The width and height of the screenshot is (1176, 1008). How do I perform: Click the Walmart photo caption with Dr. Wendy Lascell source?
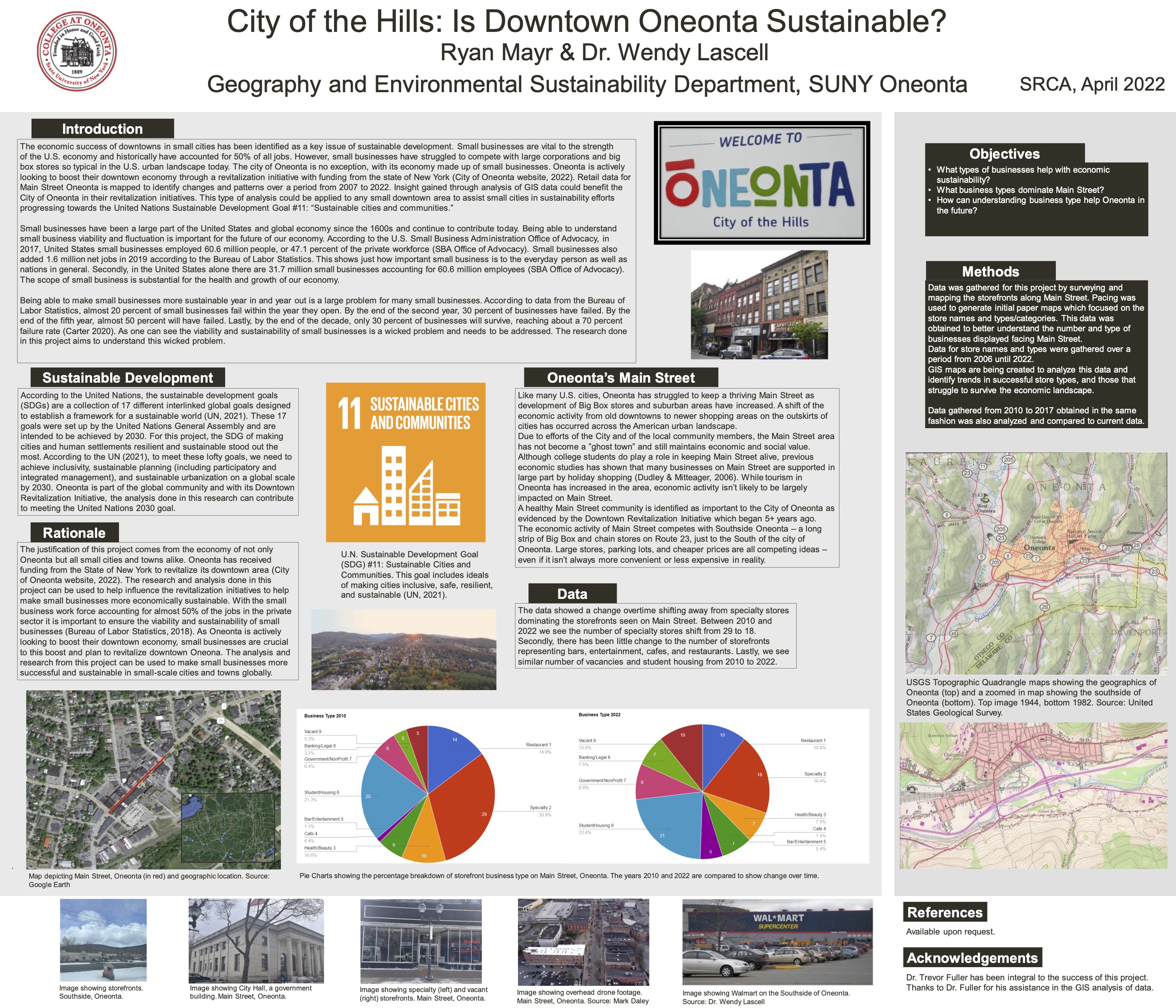coord(766,997)
